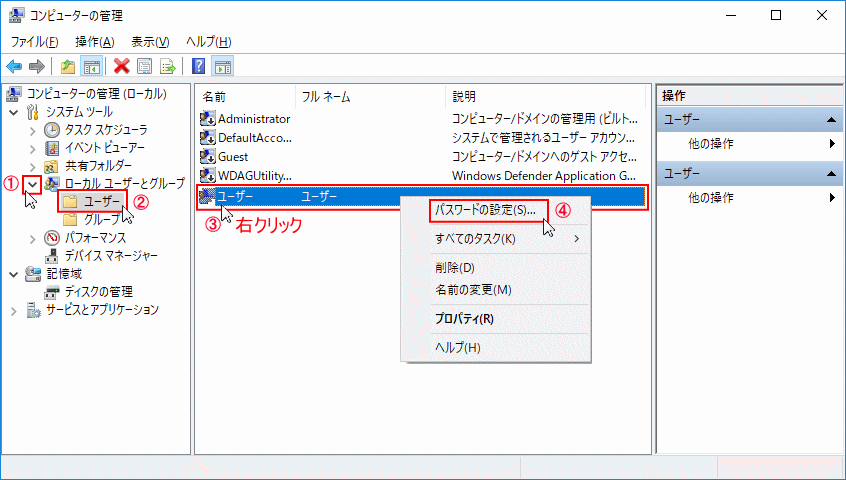The image size is (846, 480).
Task: Expand the イベント ビューアー node
Action: 33,148
